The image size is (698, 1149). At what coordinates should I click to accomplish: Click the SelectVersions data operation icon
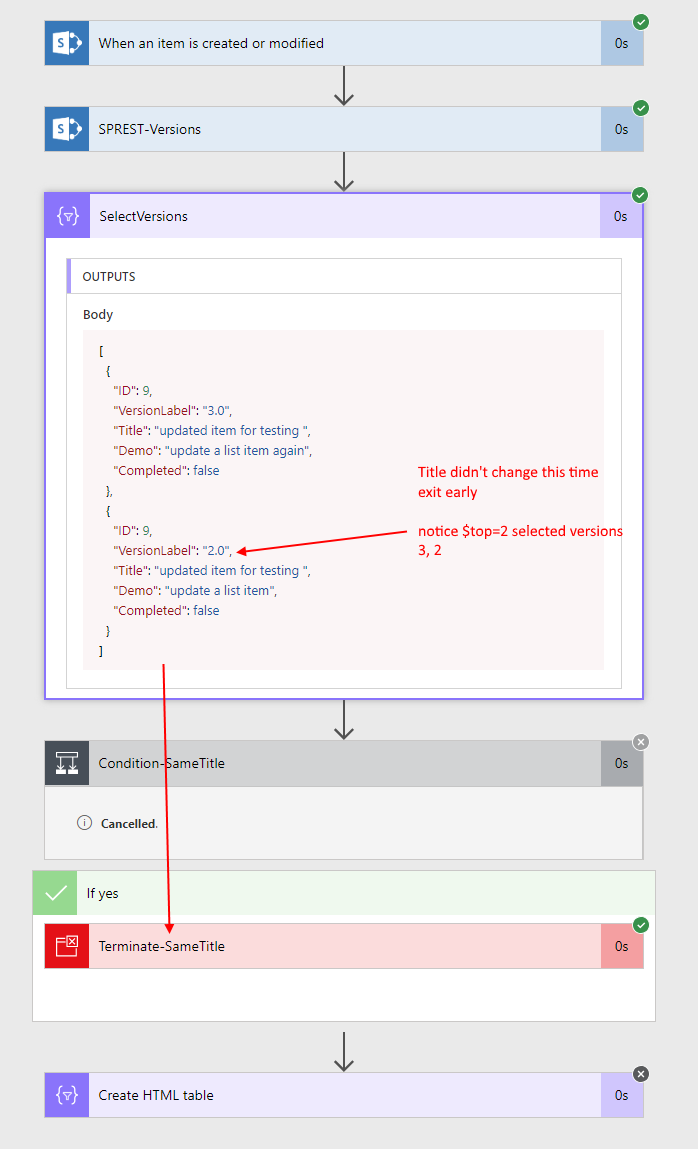pos(67,216)
